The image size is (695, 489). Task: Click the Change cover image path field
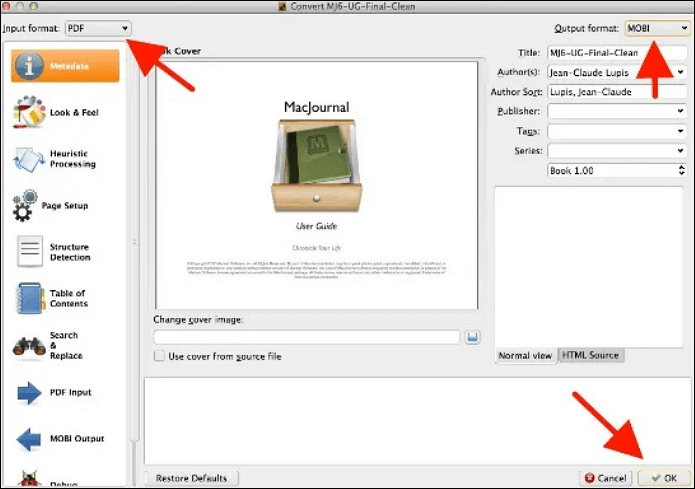pos(307,337)
